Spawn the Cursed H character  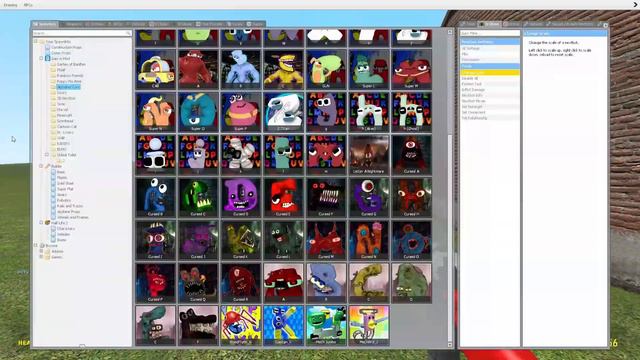[x=411, y=197]
